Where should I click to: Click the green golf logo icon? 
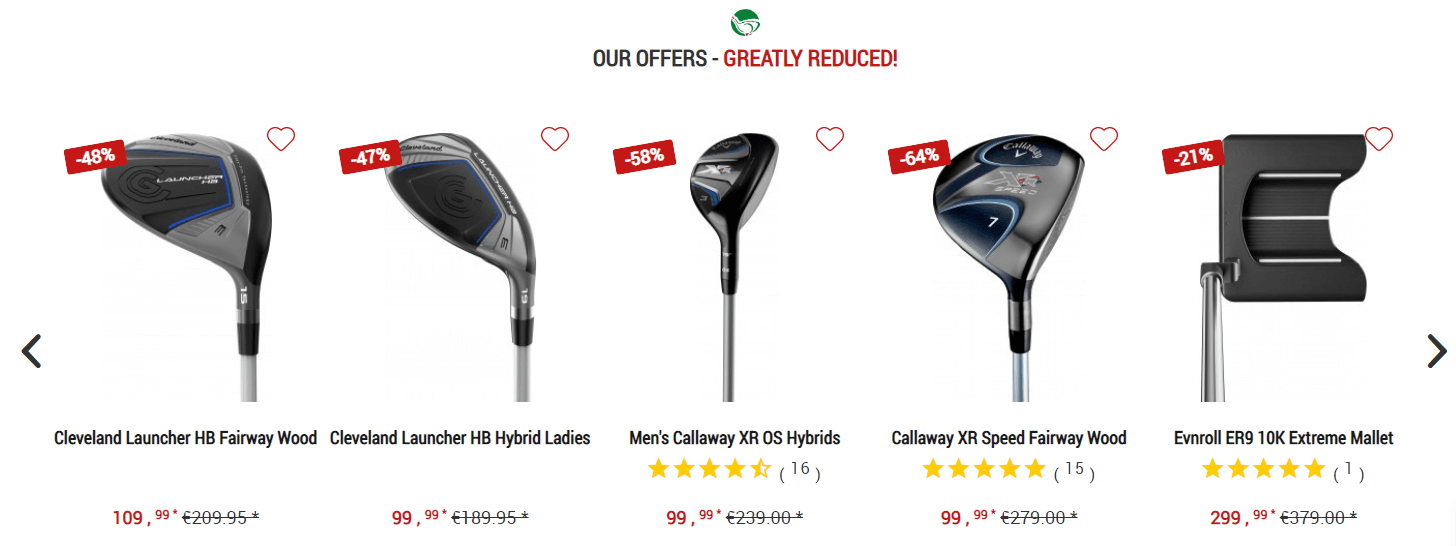(x=746, y=21)
